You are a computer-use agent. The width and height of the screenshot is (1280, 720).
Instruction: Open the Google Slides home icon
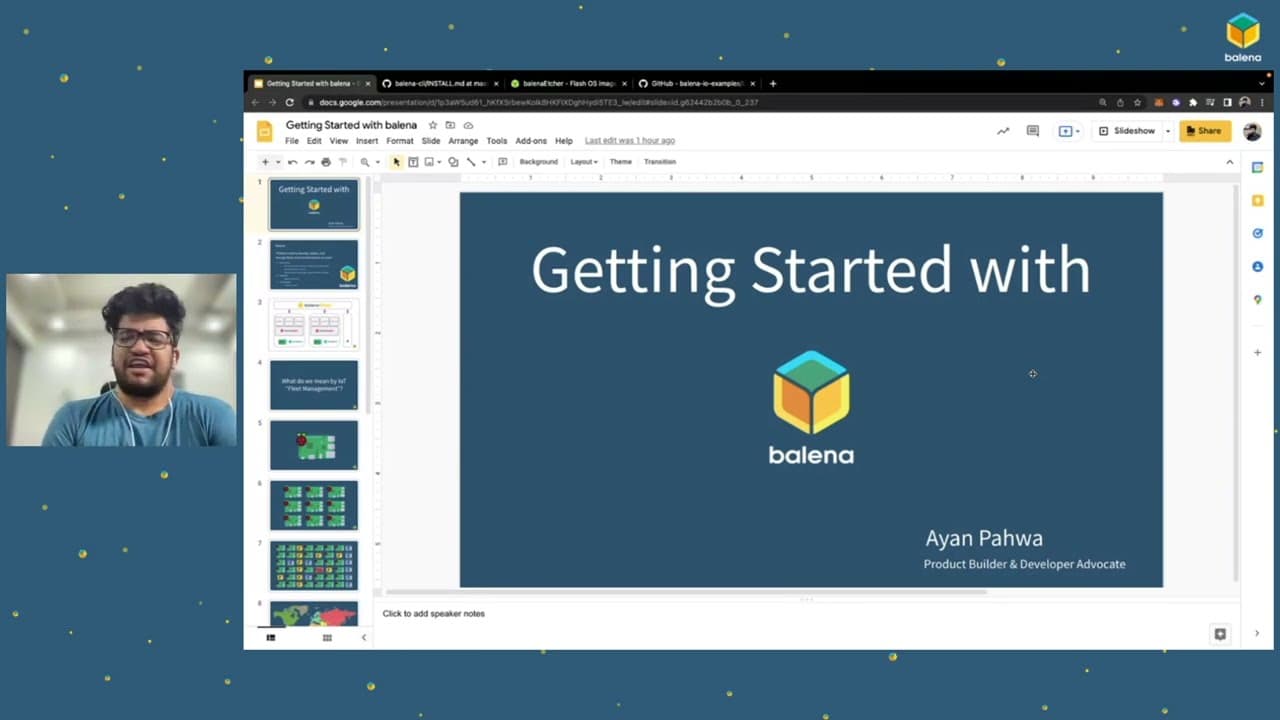[264, 131]
